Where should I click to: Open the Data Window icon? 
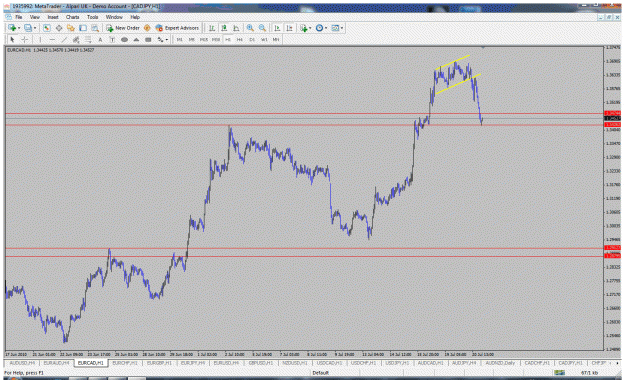(x=59, y=28)
